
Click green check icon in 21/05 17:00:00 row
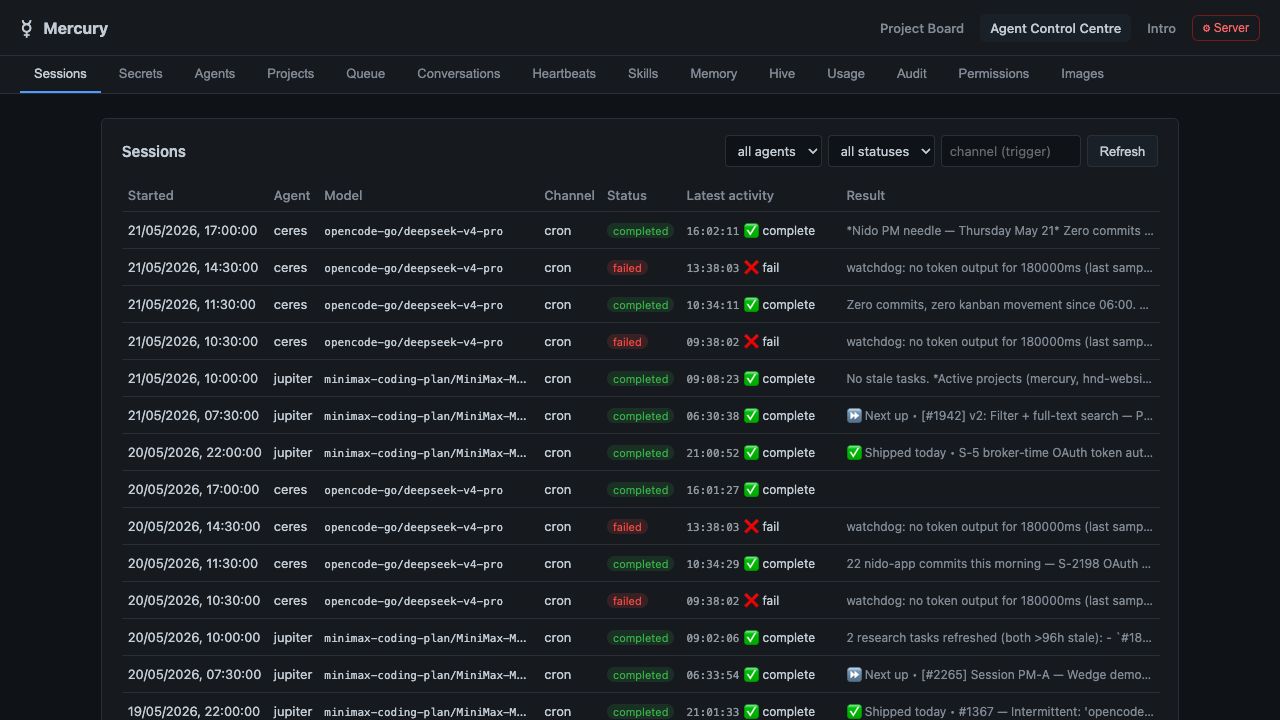pyautogui.click(x=751, y=230)
